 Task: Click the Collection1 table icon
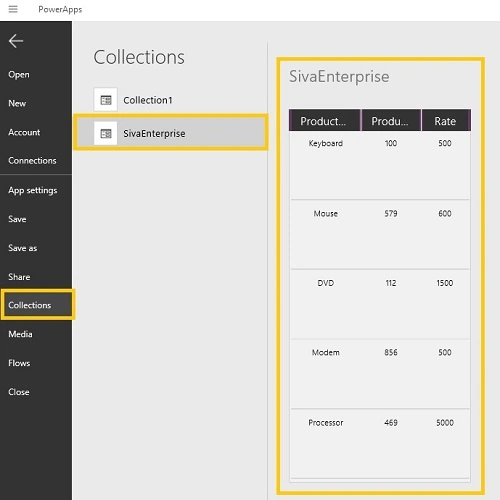[106, 100]
